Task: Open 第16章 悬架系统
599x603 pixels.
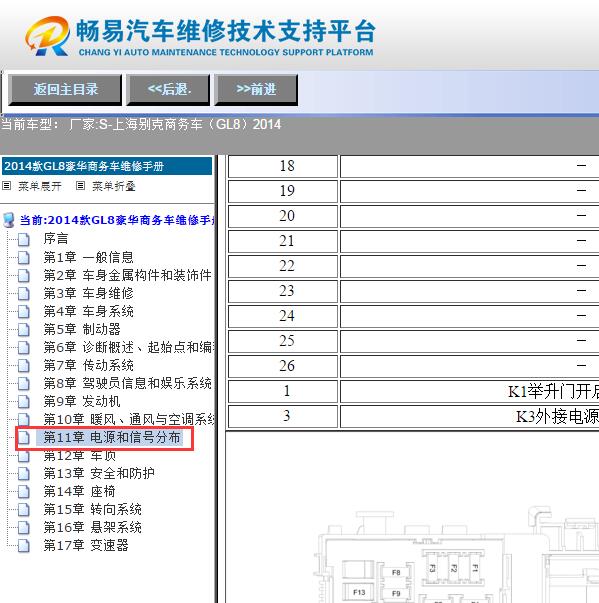Action: (92, 528)
